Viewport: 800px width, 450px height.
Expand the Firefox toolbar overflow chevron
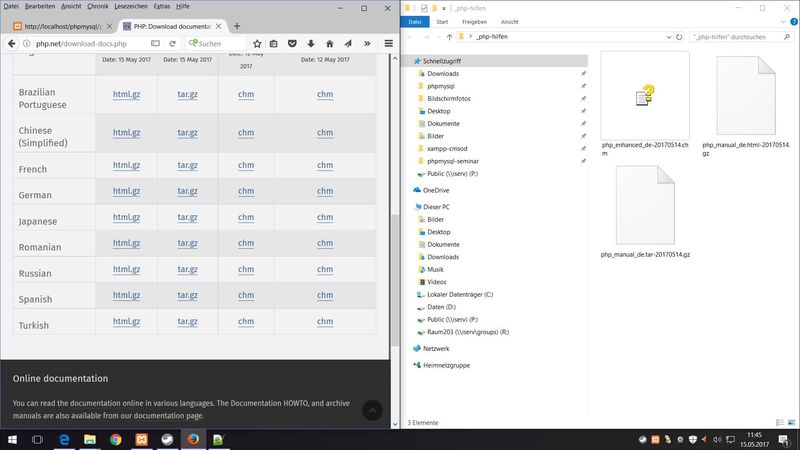click(367, 44)
